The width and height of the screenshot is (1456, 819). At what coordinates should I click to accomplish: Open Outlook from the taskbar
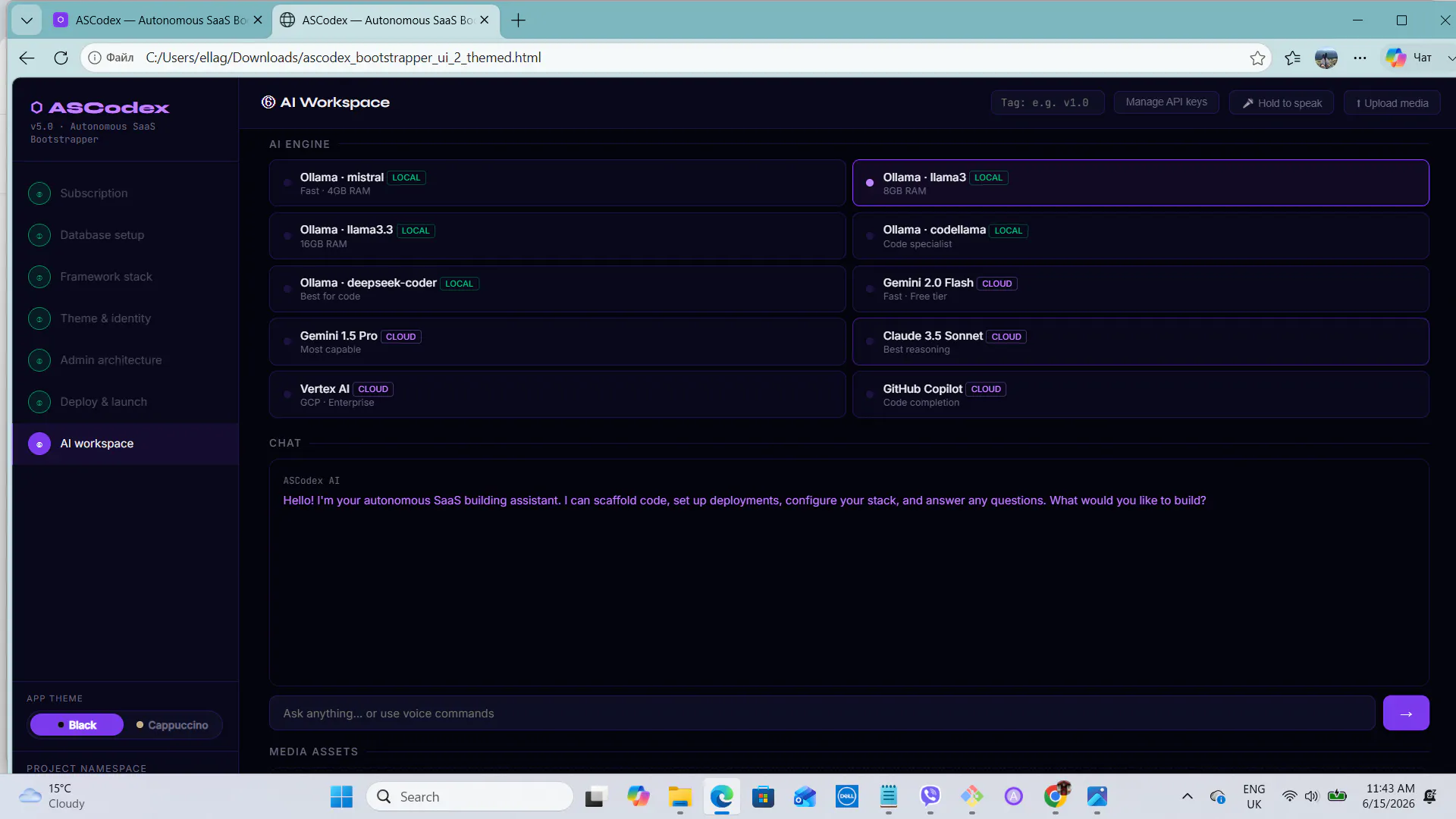coord(805,796)
